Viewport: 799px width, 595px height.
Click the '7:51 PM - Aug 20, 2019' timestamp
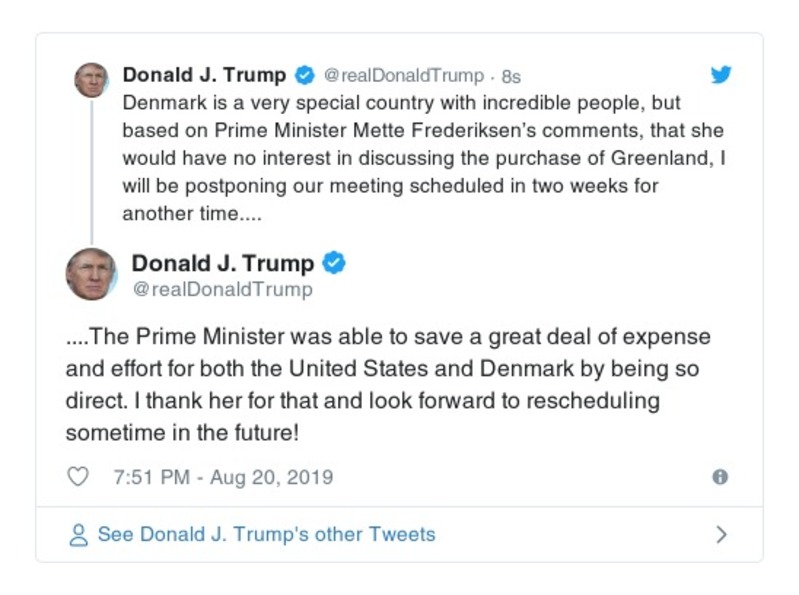tap(223, 477)
